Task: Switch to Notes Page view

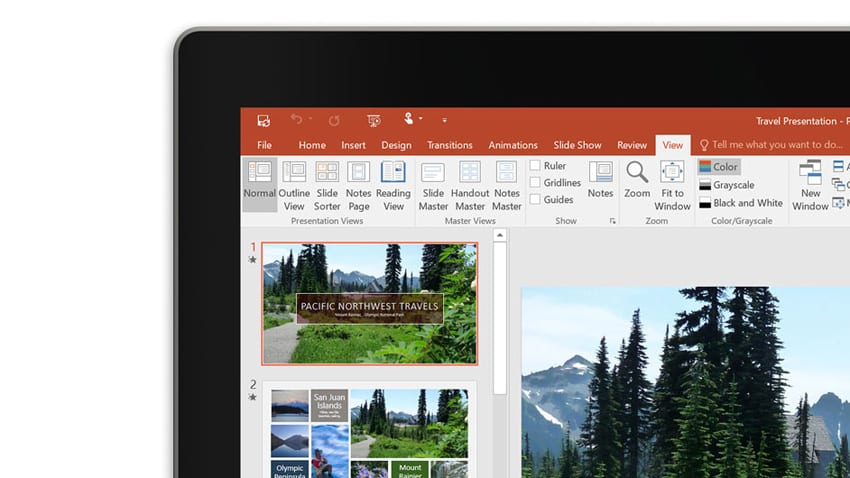Action: click(x=359, y=185)
